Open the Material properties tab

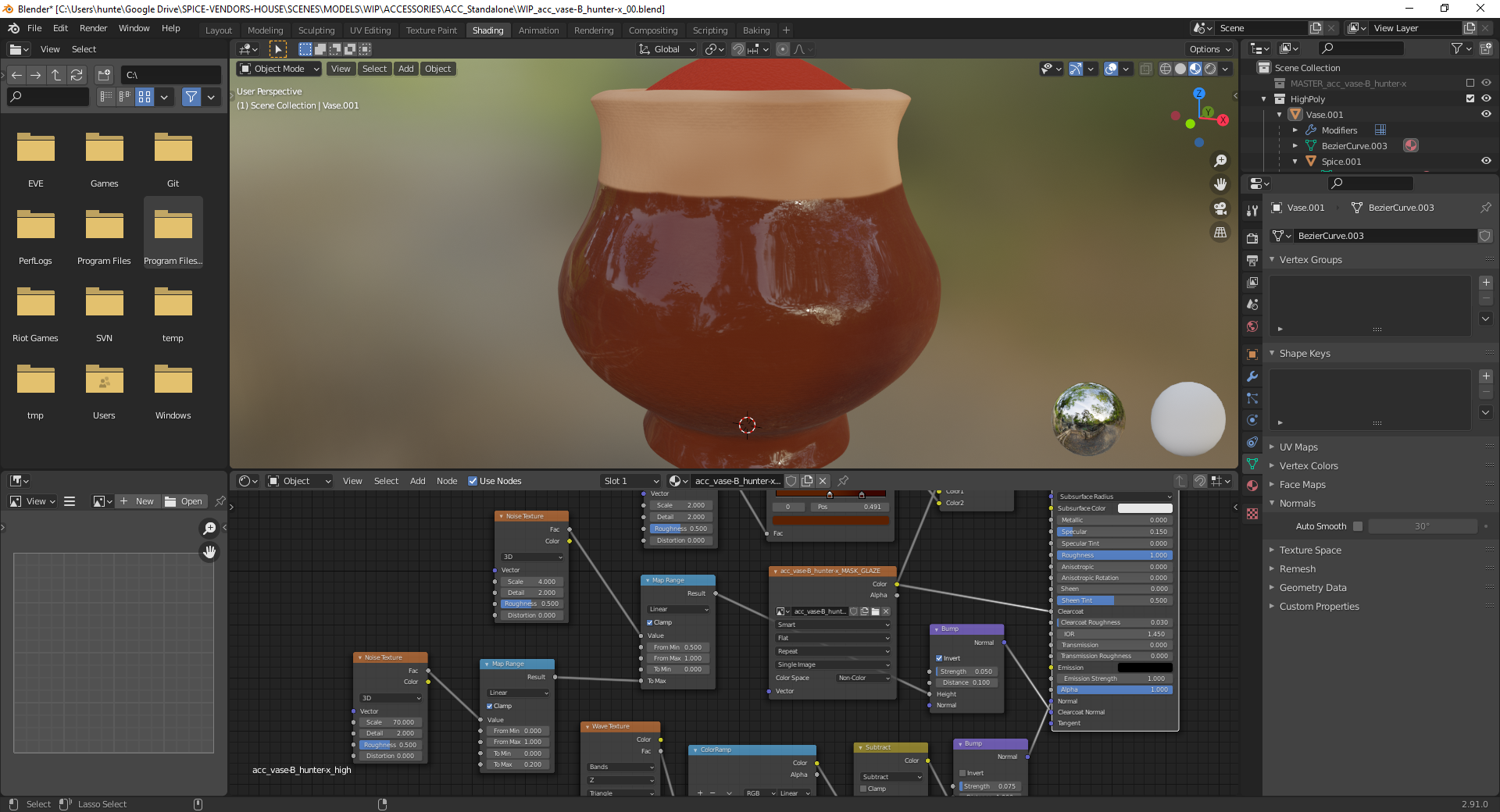tap(1252, 486)
